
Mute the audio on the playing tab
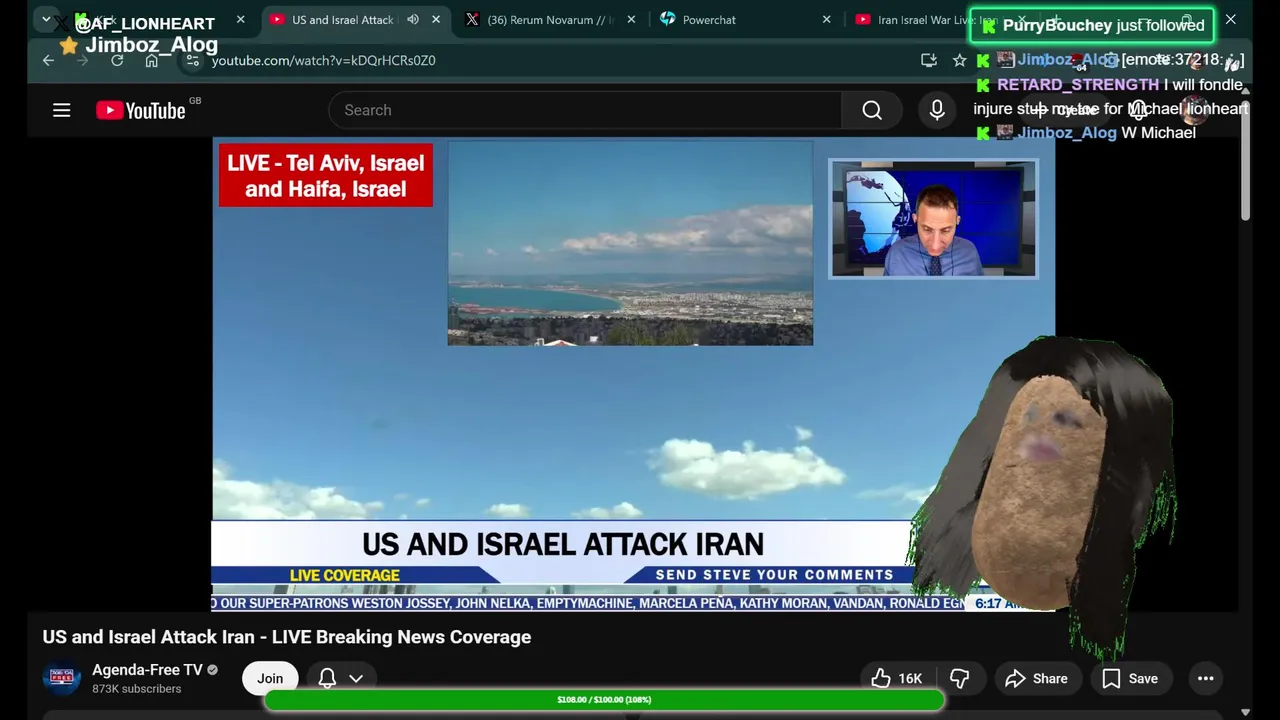pyautogui.click(x=413, y=19)
